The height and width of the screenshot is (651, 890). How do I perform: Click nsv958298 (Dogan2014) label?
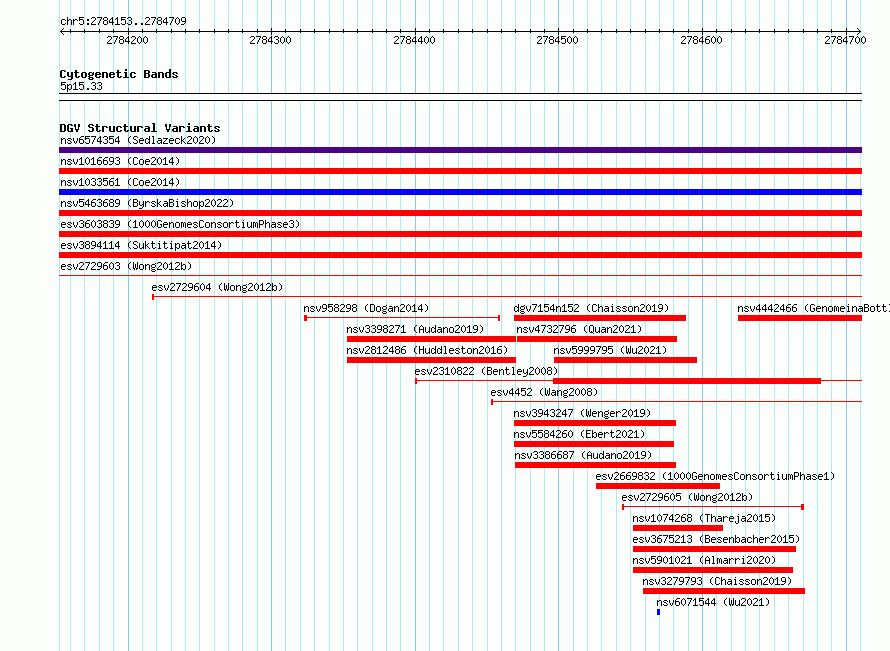[366, 308]
